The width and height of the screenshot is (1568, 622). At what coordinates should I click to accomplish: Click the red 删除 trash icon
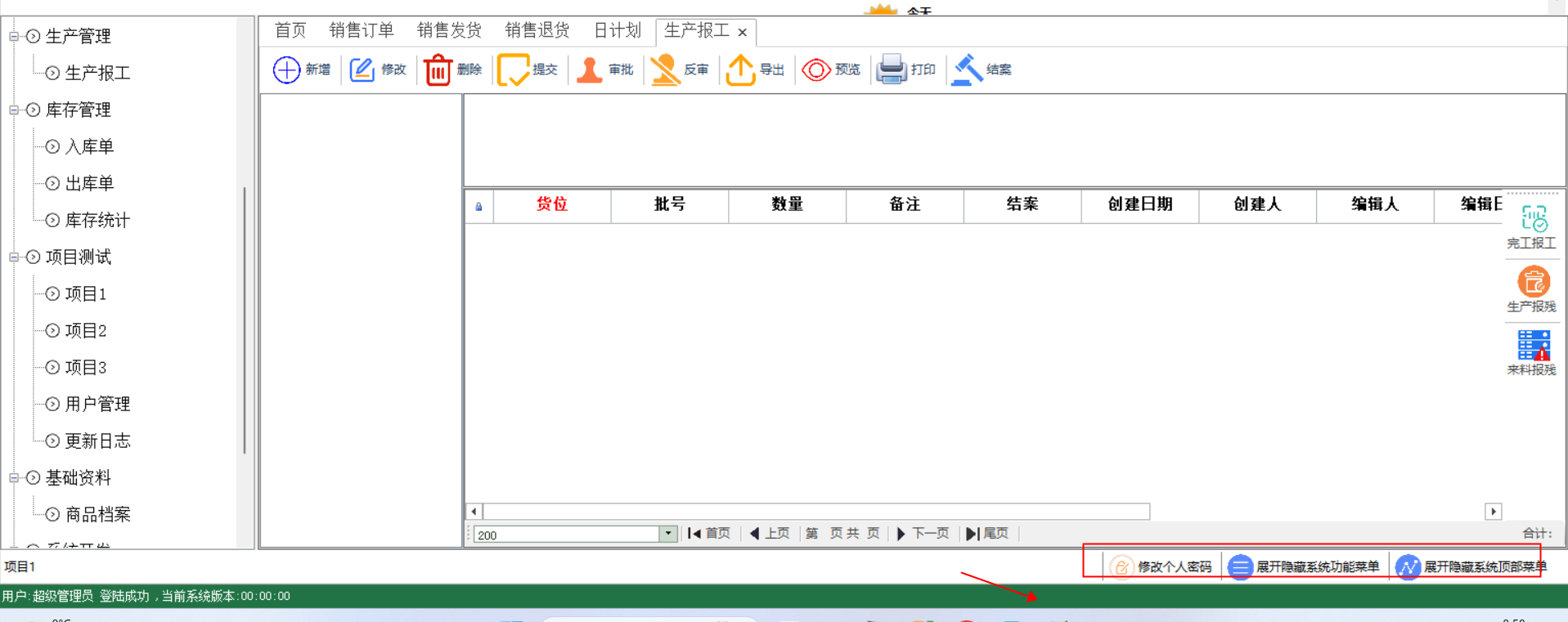pos(438,70)
